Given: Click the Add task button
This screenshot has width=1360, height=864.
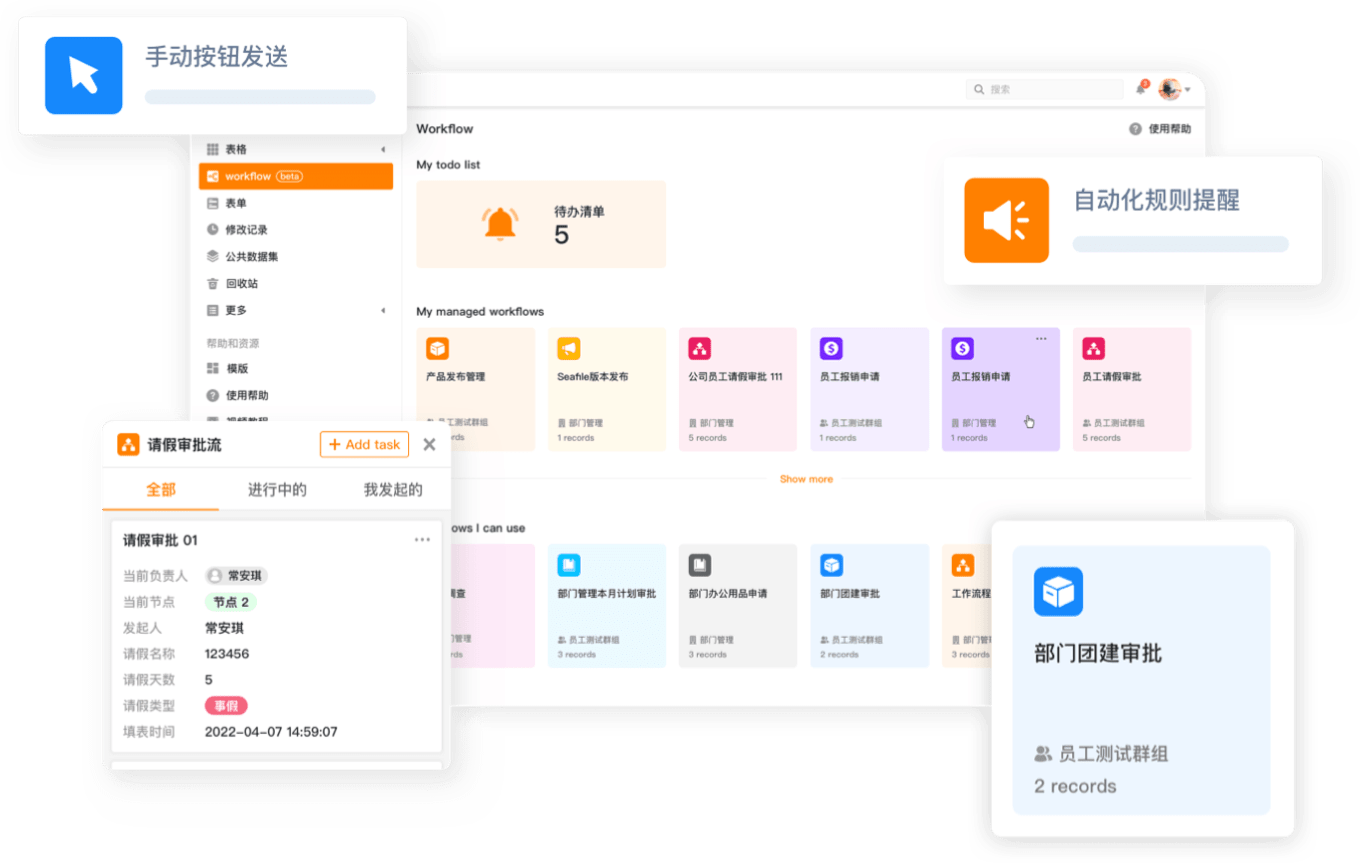Looking at the screenshot, I should pos(364,445).
